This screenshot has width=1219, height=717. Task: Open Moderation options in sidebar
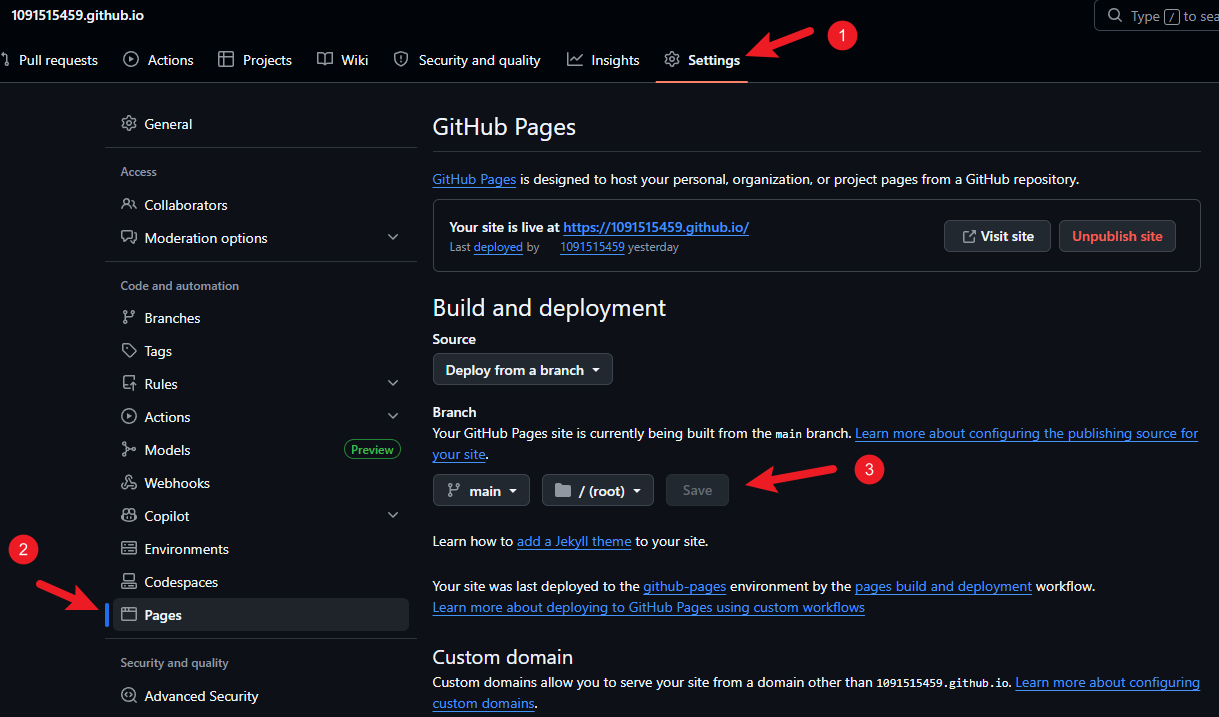click(261, 238)
